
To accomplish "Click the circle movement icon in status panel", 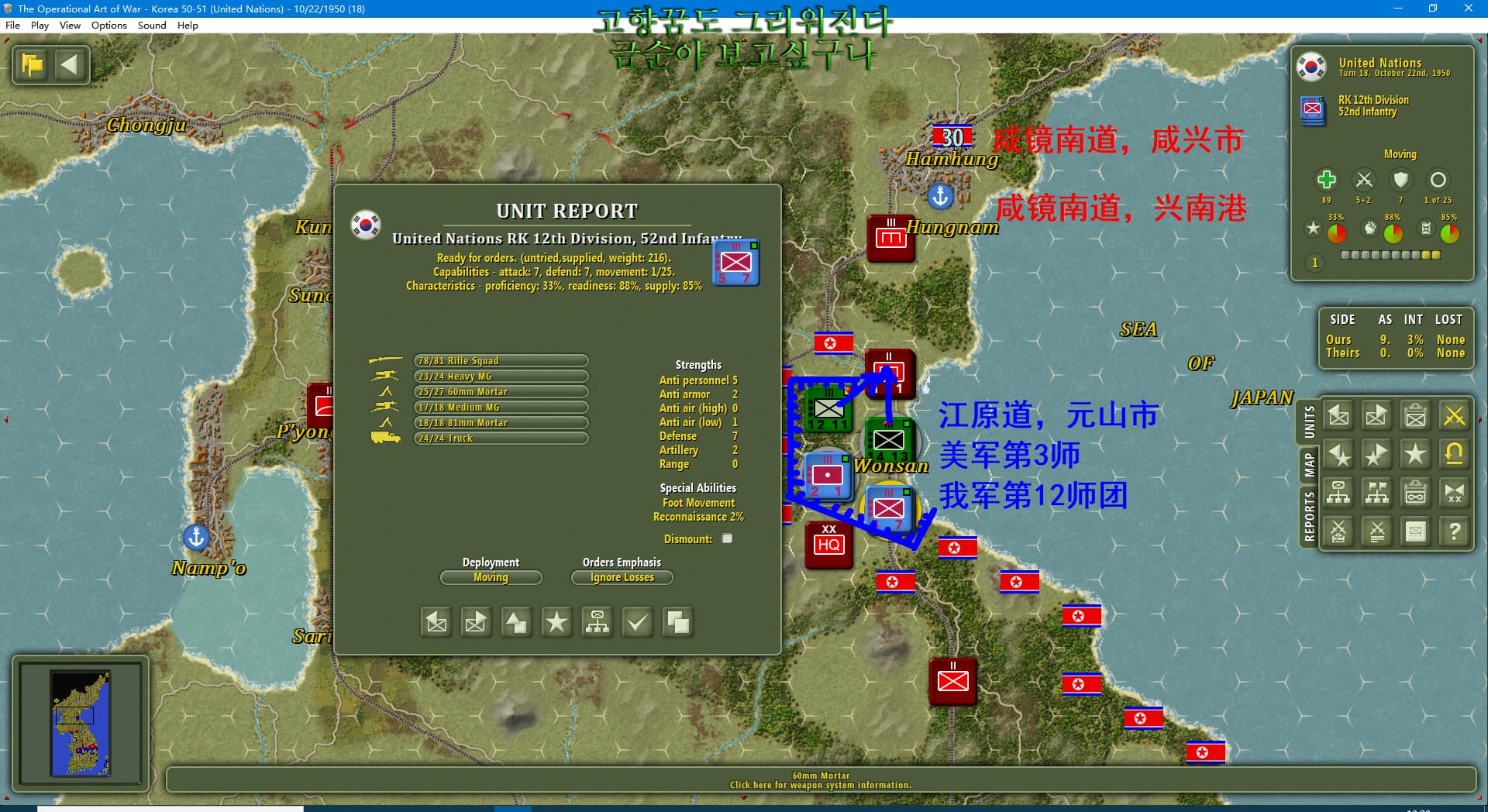I will 1438,180.
